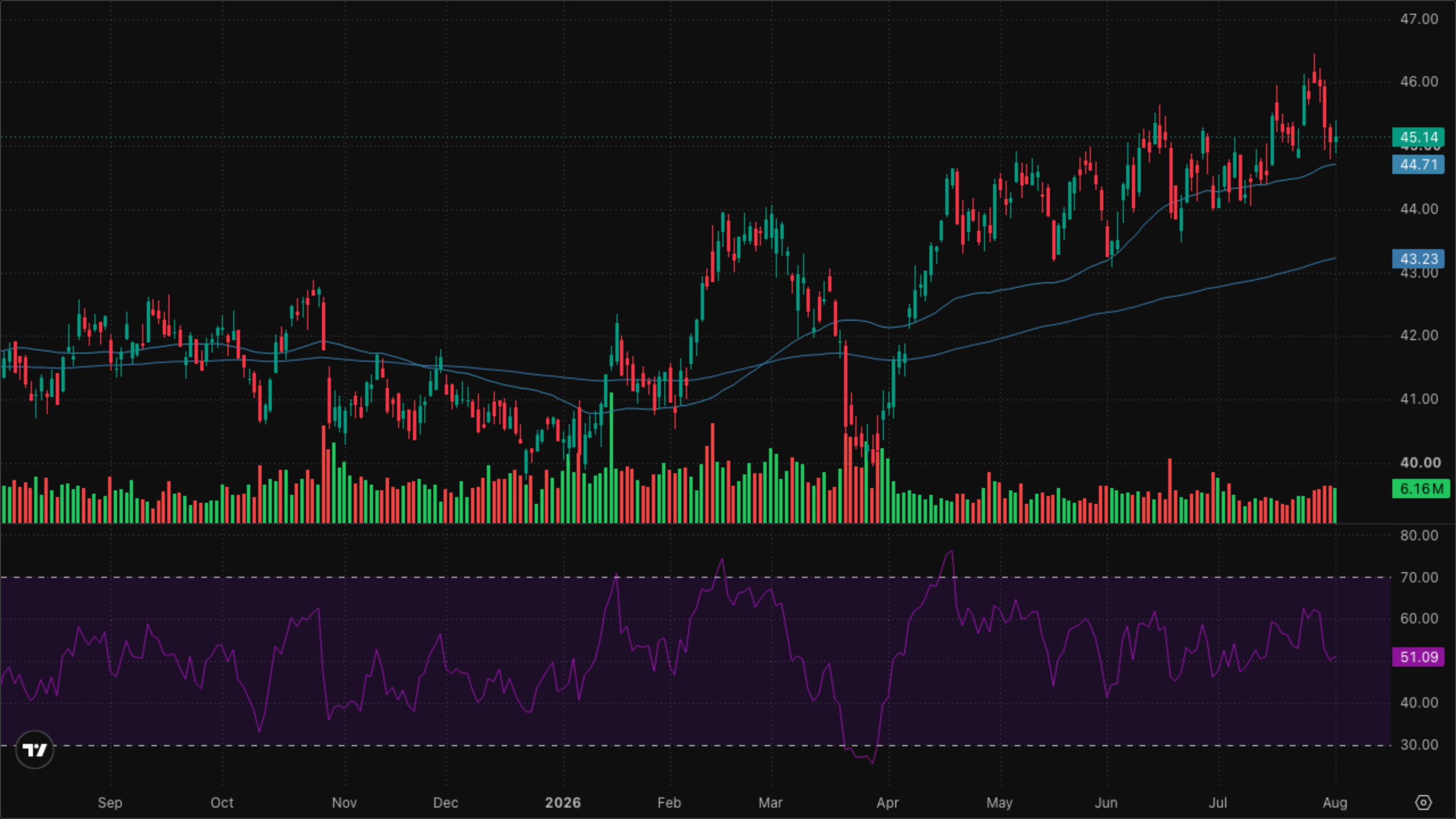The image size is (1456, 819).
Task: Click the Dec label on time axis
Action: 445,803
